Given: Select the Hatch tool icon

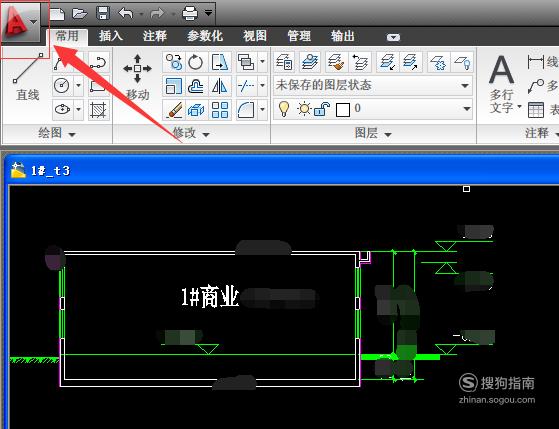Looking at the screenshot, I should 99,109.
